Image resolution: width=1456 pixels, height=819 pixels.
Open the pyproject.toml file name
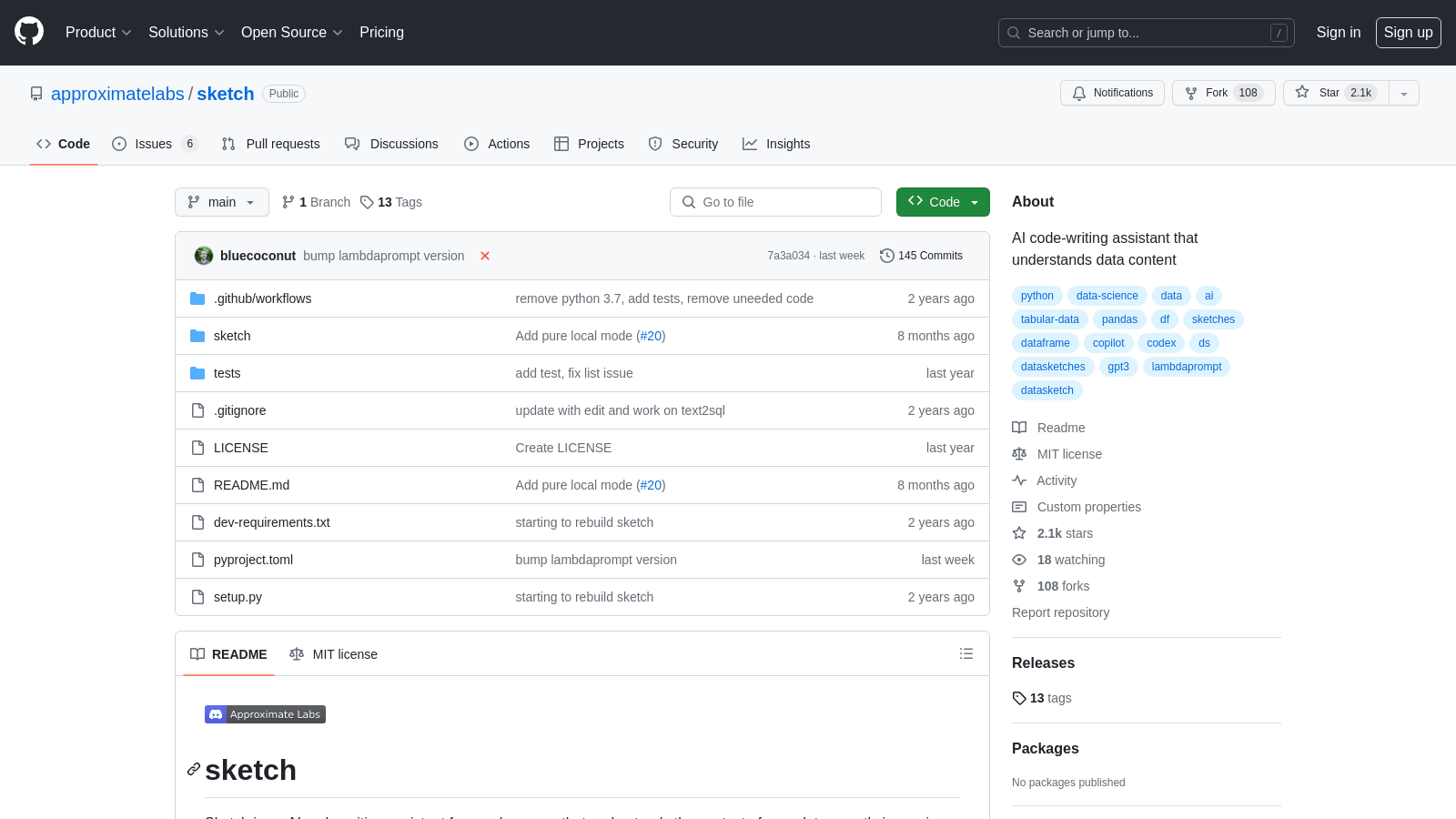tap(253, 560)
